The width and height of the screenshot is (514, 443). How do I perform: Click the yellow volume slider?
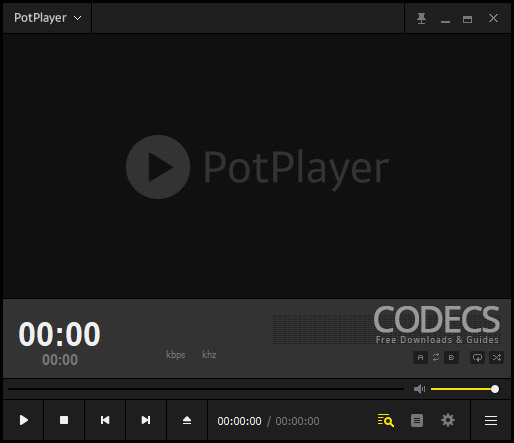click(464, 389)
